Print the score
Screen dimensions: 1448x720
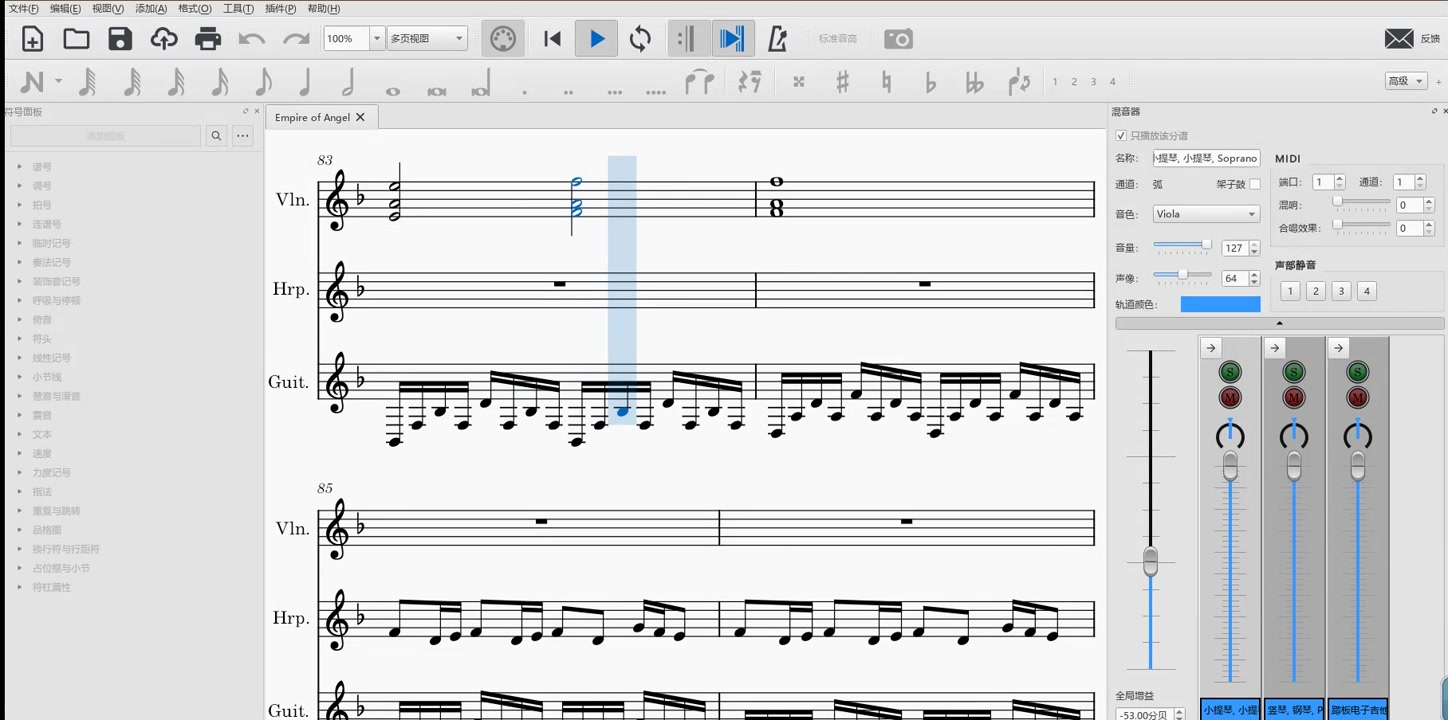click(x=208, y=39)
